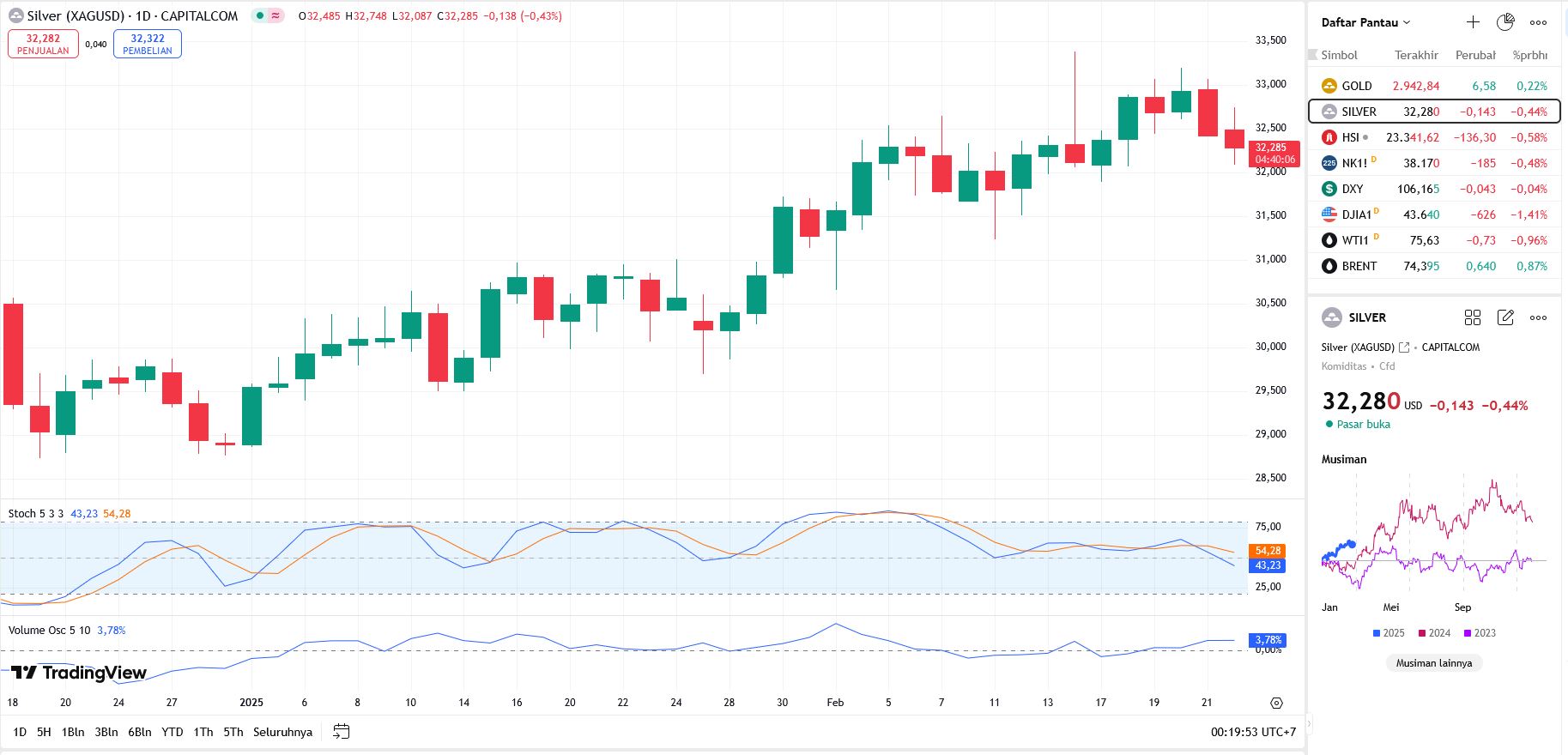This screenshot has height=755, width=1568.
Task: Toggle the 2023 seasonal legend series
Action: (x=1480, y=633)
